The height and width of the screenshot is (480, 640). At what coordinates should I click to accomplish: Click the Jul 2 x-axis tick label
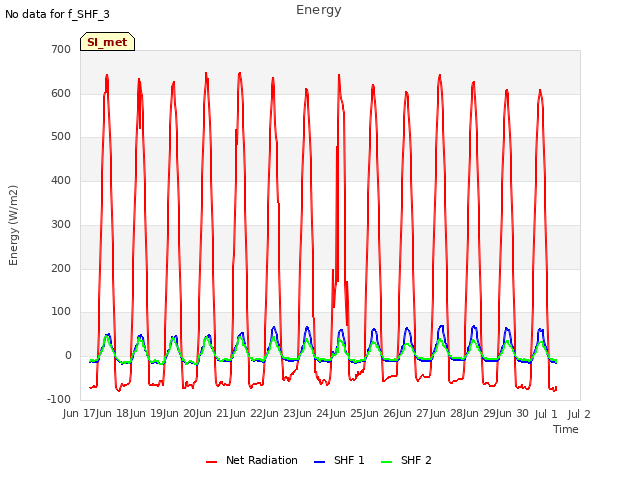(x=579, y=414)
